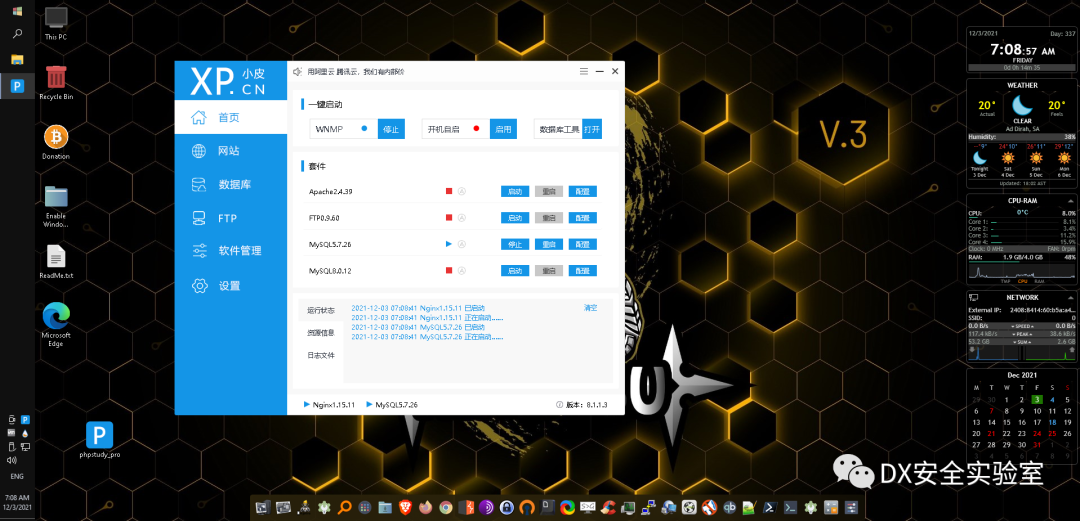Start Apache2.4.39 with 启动
Viewport: 1080px width, 521px height.
[515, 192]
